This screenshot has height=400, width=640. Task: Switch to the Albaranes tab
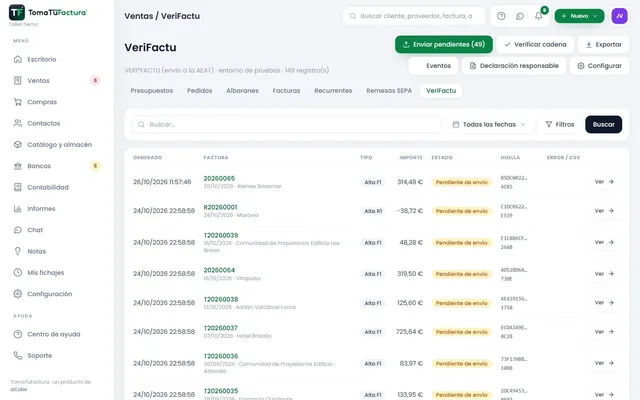(x=242, y=91)
